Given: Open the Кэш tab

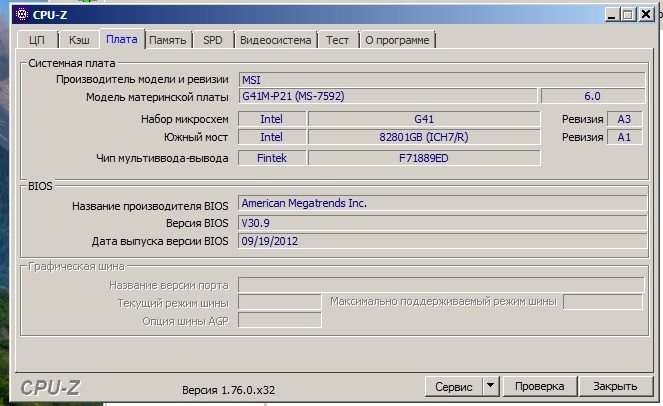Looking at the screenshot, I should tap(79, 40).
